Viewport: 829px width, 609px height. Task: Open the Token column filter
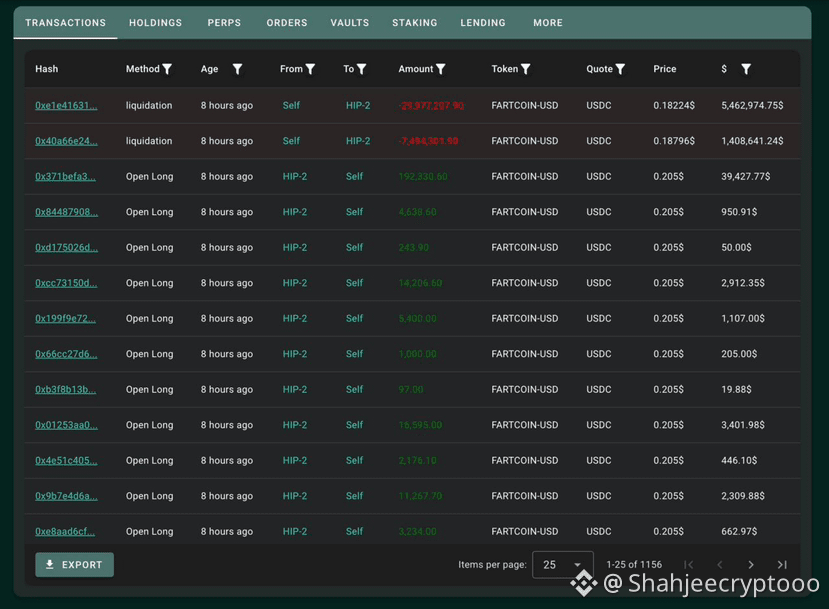(526, 69)
